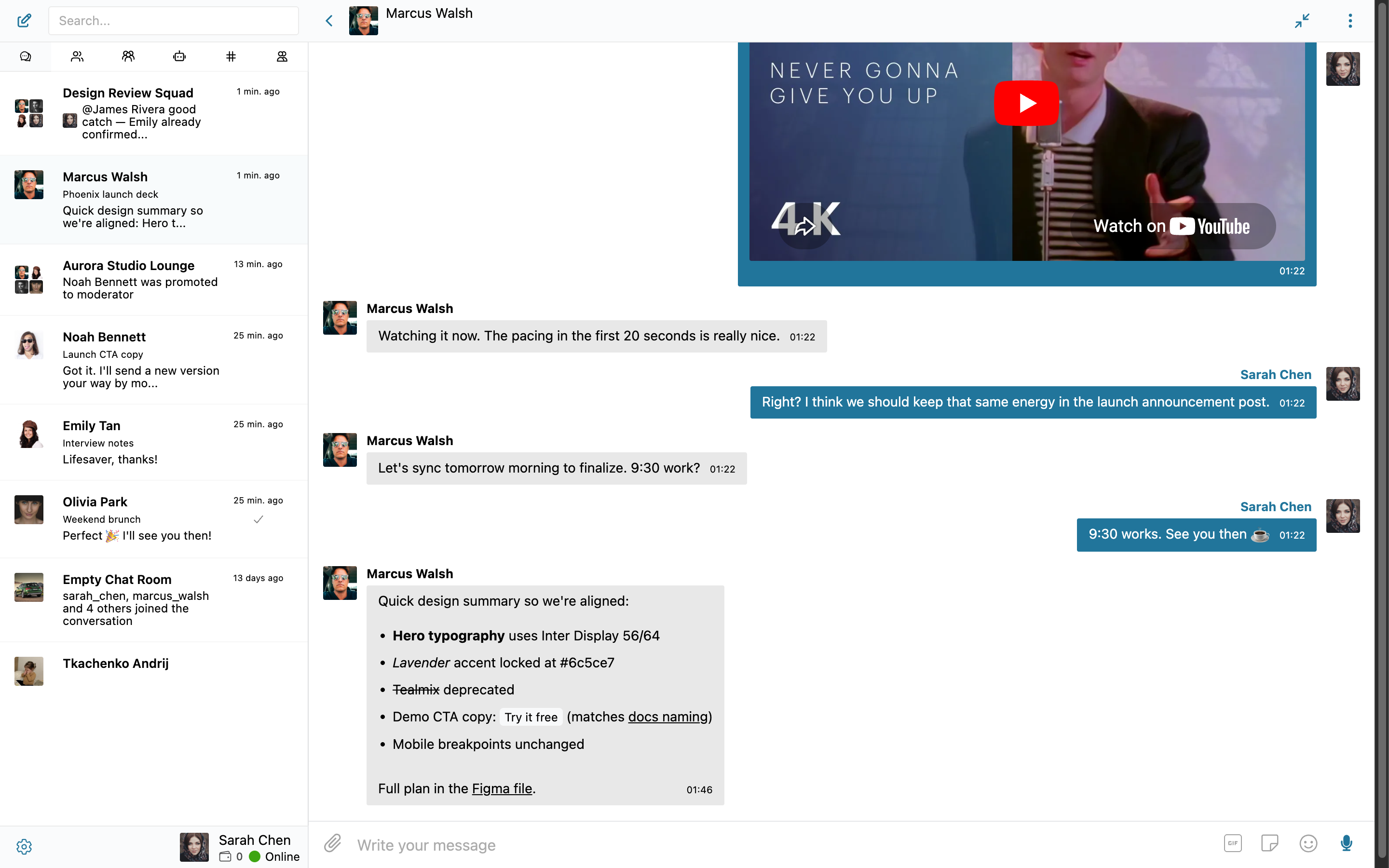Click Noah Bennett's avatar in the list
This screenshot has height=868, width=1389.
click(x=29, y=345)
